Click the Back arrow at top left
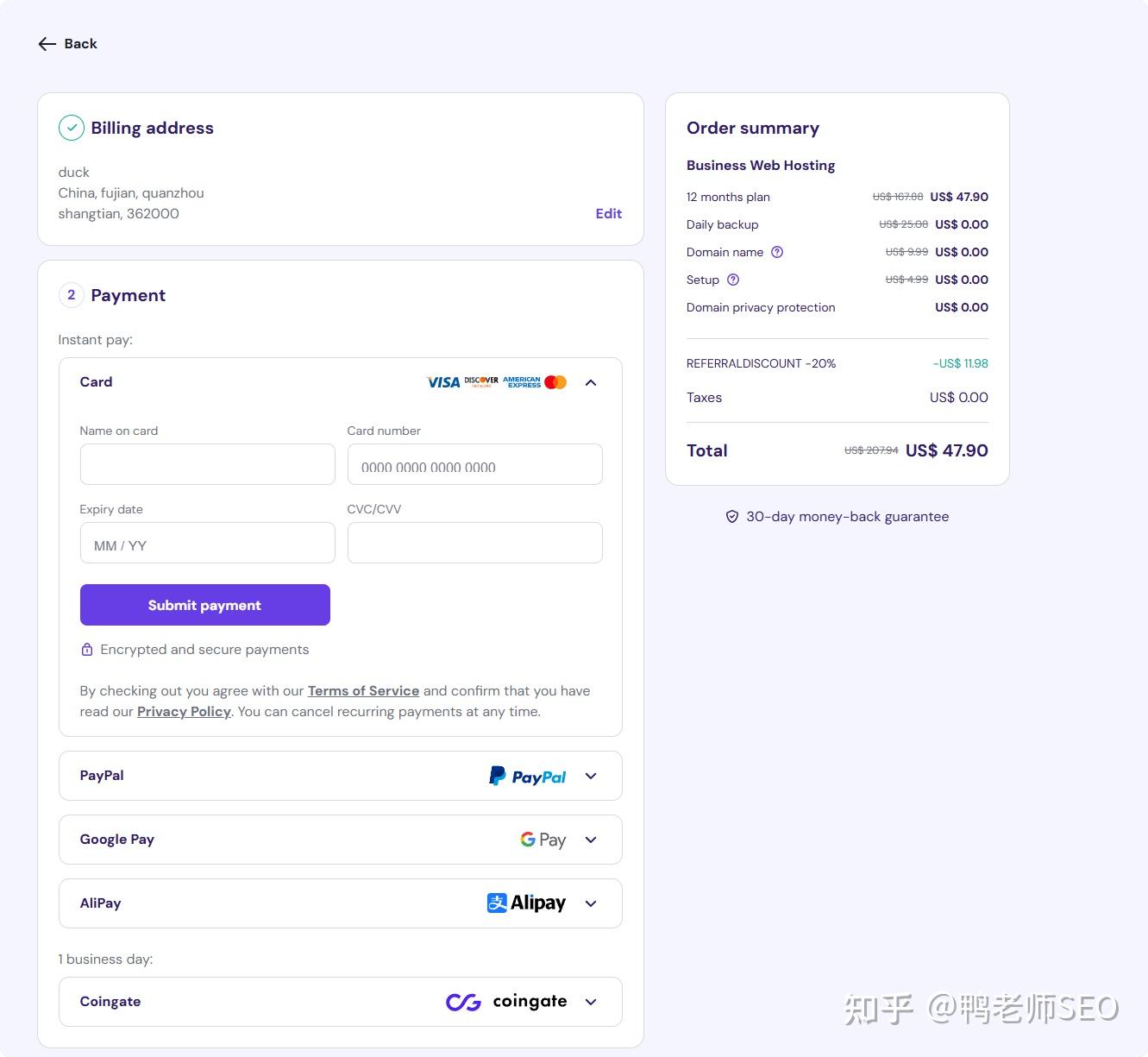Screen dimensions: 1148x1057 click(x=47, y=43)
